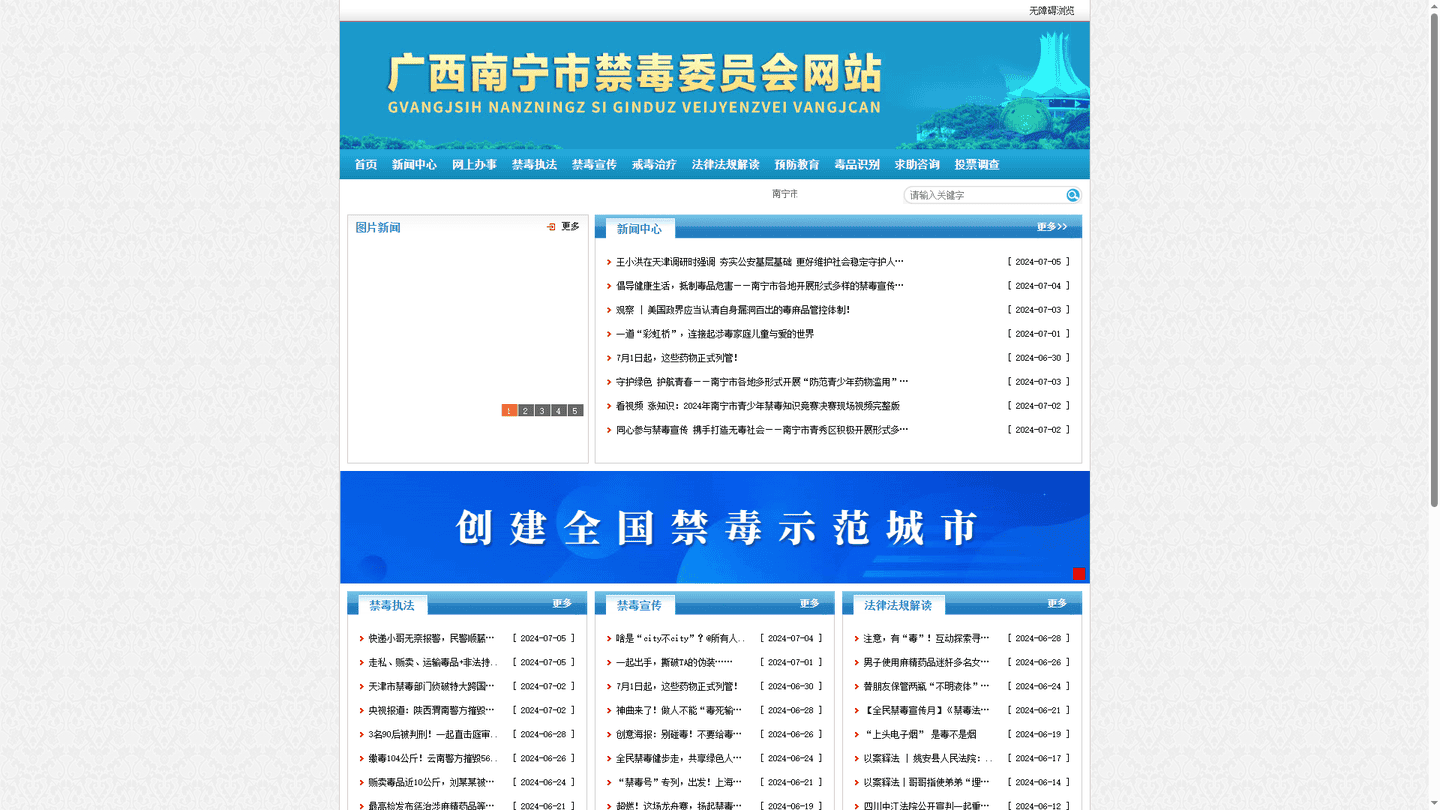Open the article 天津市禁毒部门侦破特大跨国
The height and width of the screenshot is (810, 1440).
[x=432, y=686]
